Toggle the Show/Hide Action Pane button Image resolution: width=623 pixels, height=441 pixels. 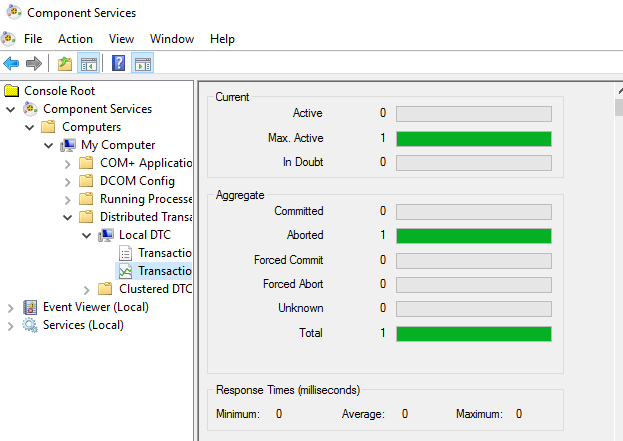click(142, 64)
